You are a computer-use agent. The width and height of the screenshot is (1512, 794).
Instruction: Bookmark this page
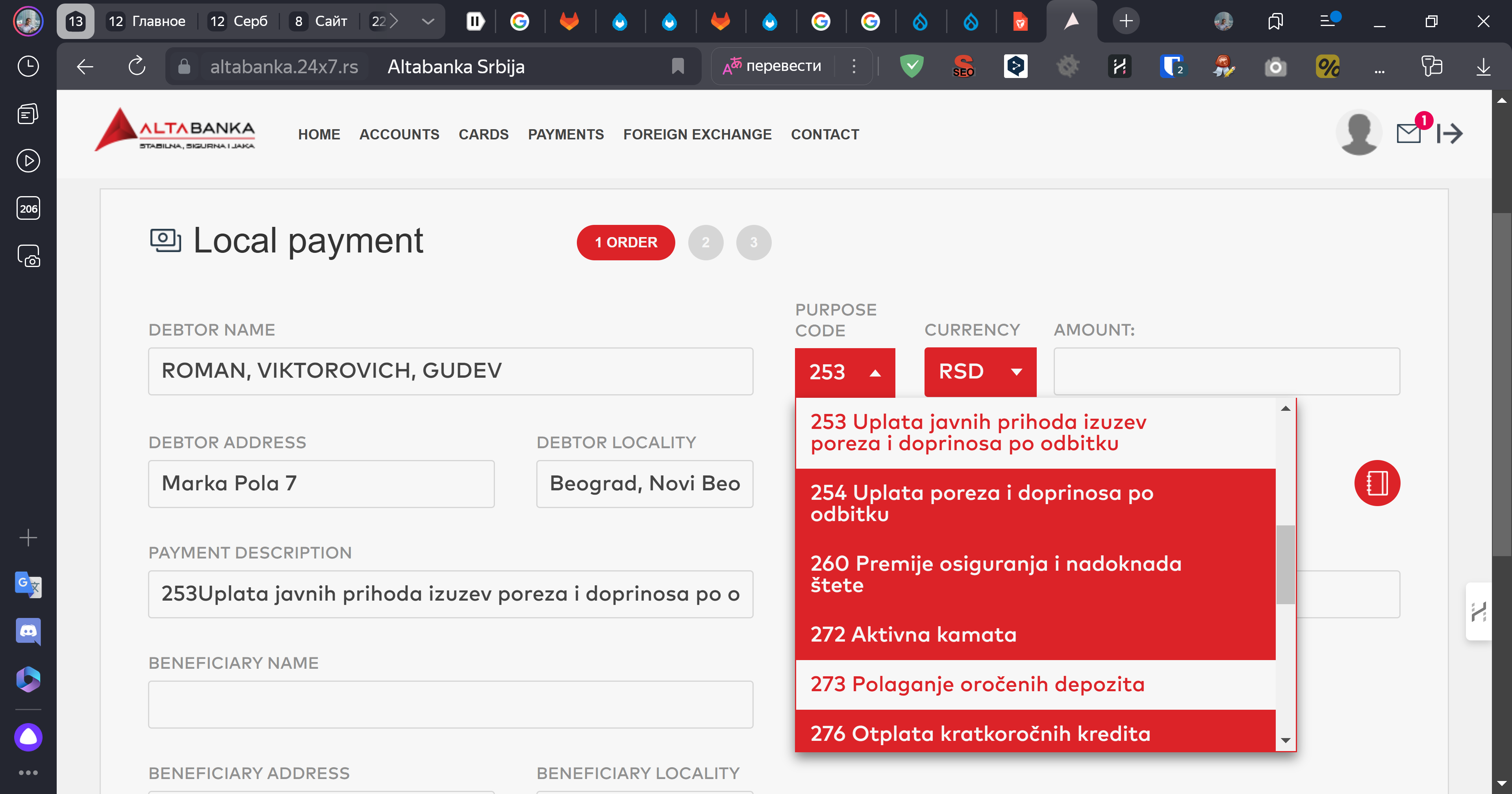[677, 66]
